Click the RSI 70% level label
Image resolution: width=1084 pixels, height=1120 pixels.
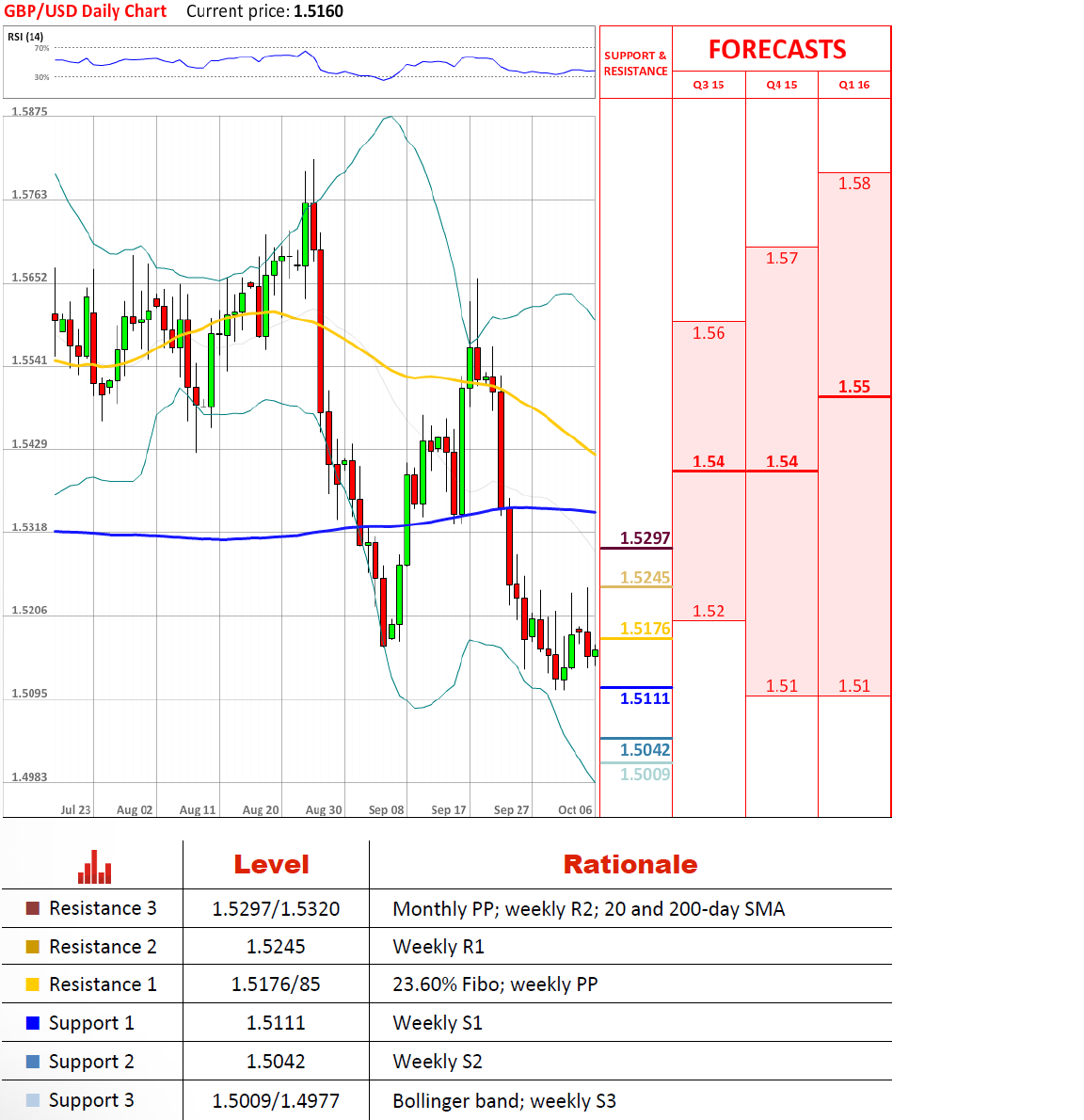point(42,49)
